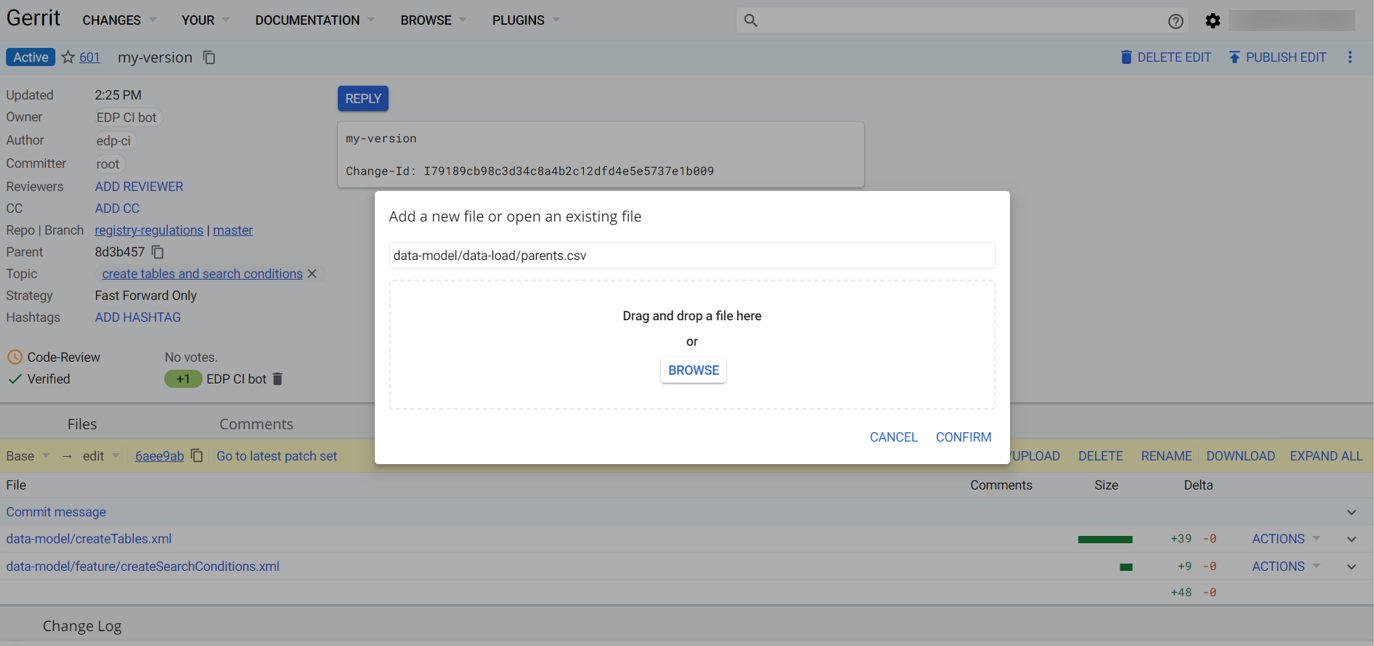Click the Reply button
The image size is (1374, 646).
click(x=363, y=98)
